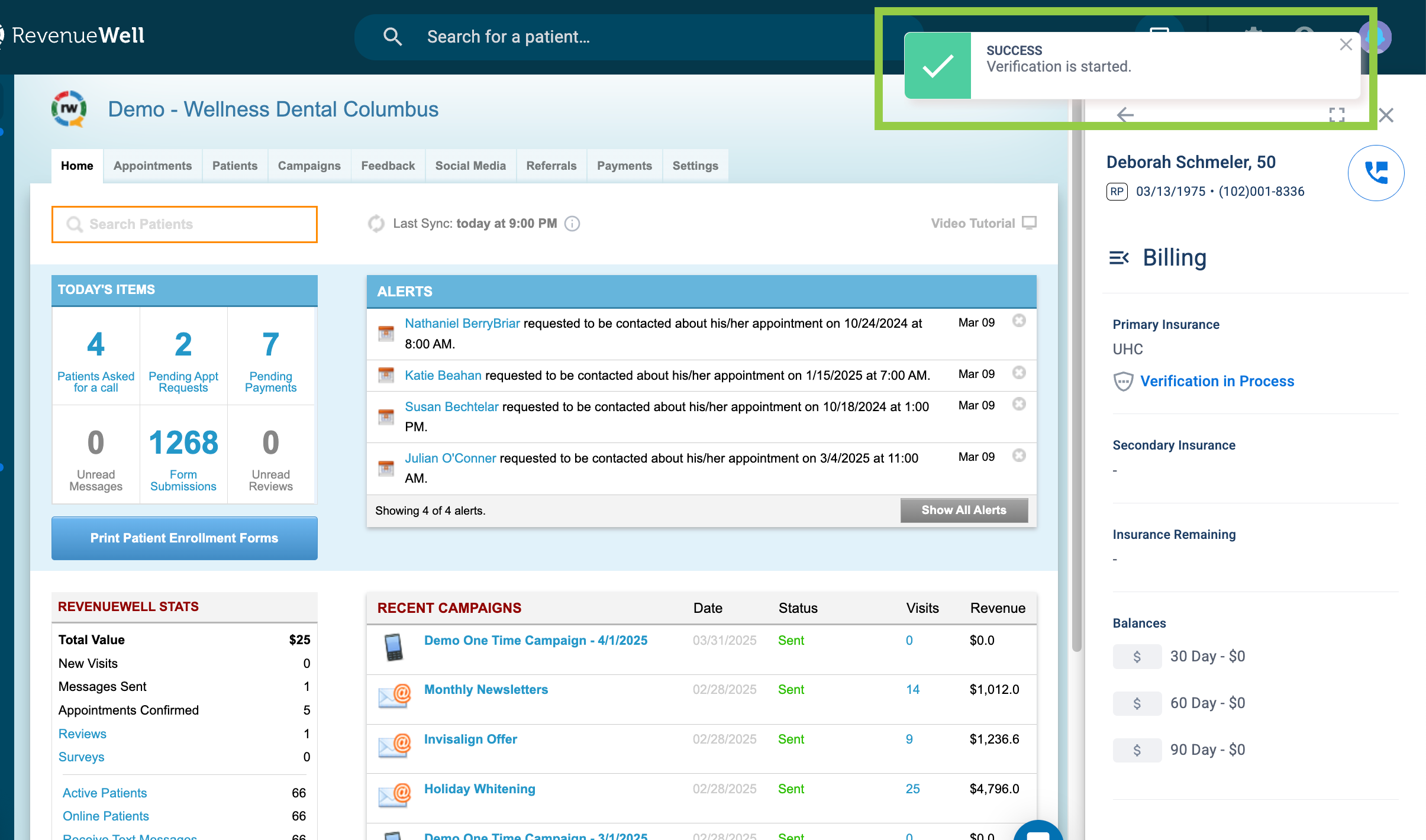Image resolution: width=1426 pixels, height=840 pixels.
Task: Switch to the Home tab
Action: click(77, 166)
